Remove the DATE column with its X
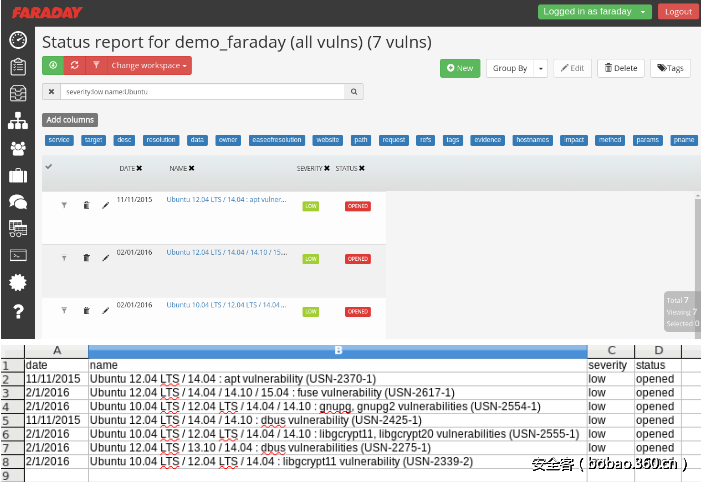 [139, 168]
